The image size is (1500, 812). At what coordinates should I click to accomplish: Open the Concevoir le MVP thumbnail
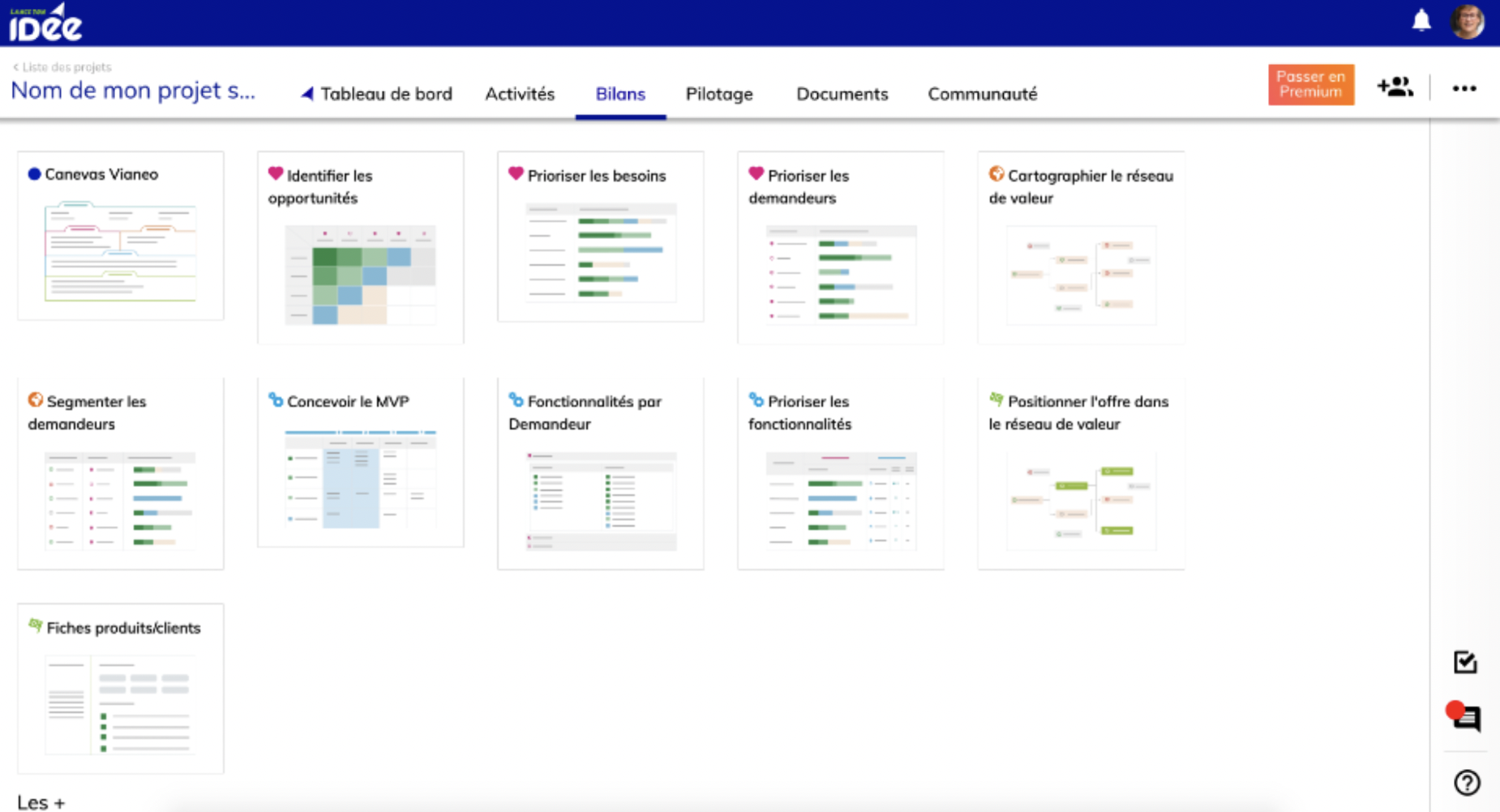tap(361, 478)
